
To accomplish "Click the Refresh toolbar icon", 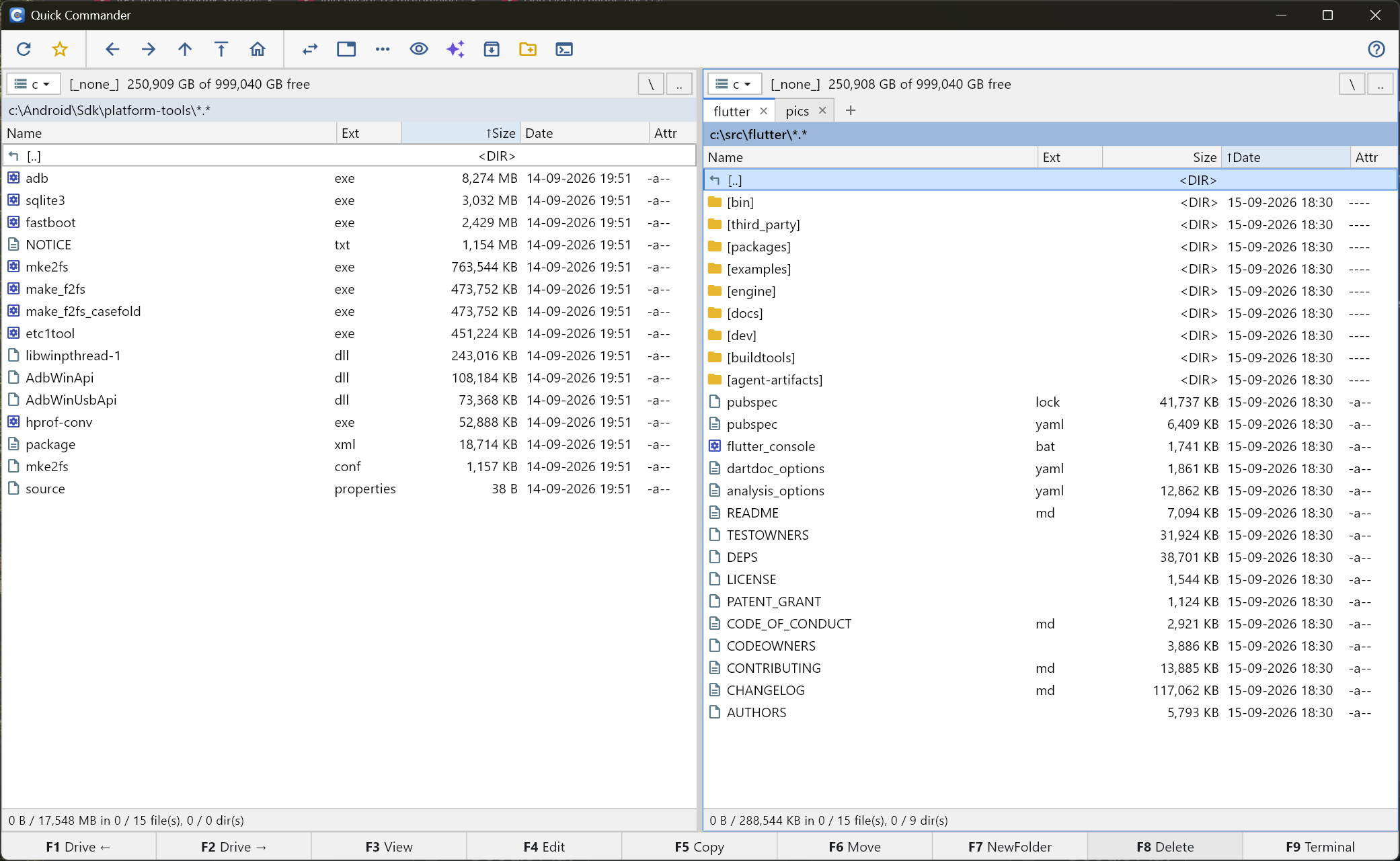I will 24,49.
